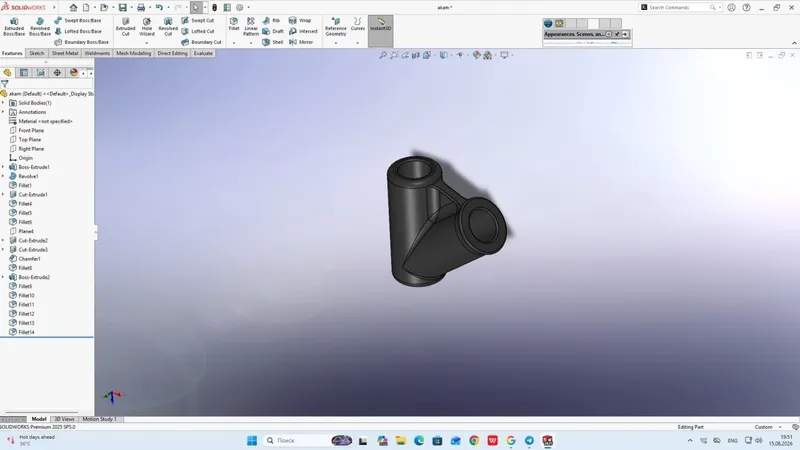Expand the Boss-Extrude1 feature
Viewport: 800px width, 450px height.
click(x=3, y=167)
